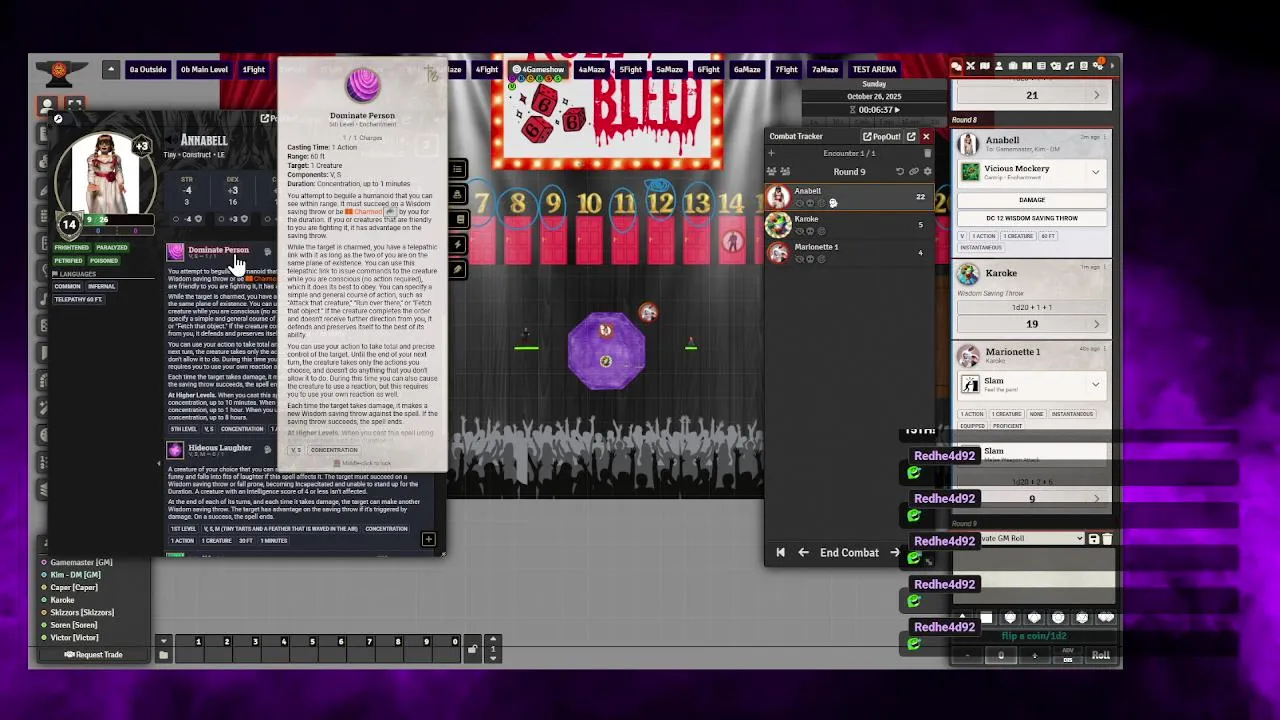
Task: Toggle the scene link icon in Combat Tracker
Action: click(x=914, y=172)
